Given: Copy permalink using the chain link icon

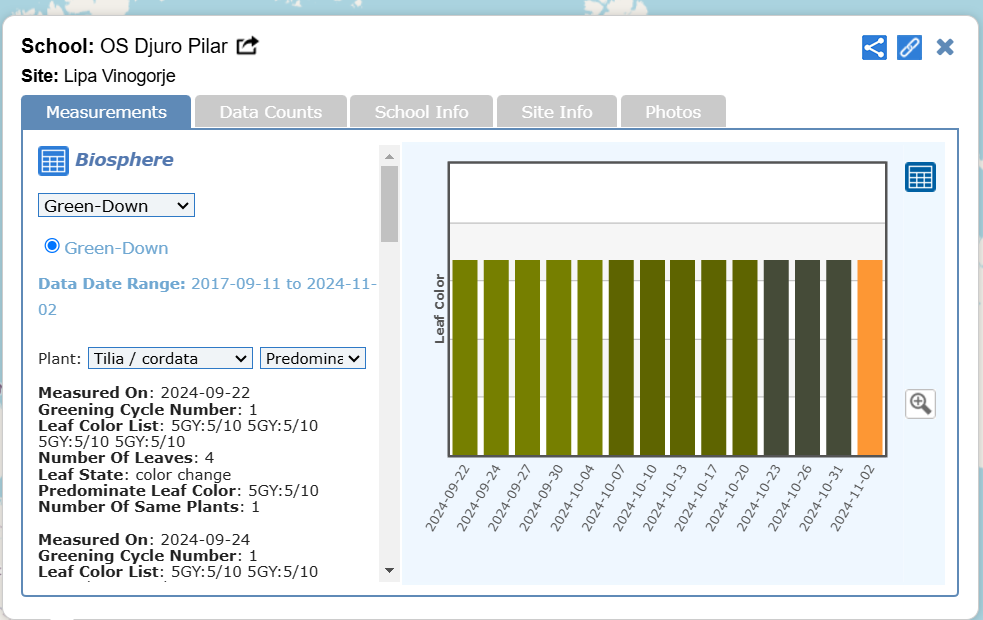Looking at the screenshot, I should pyautogui.click(x=909, y=47).
